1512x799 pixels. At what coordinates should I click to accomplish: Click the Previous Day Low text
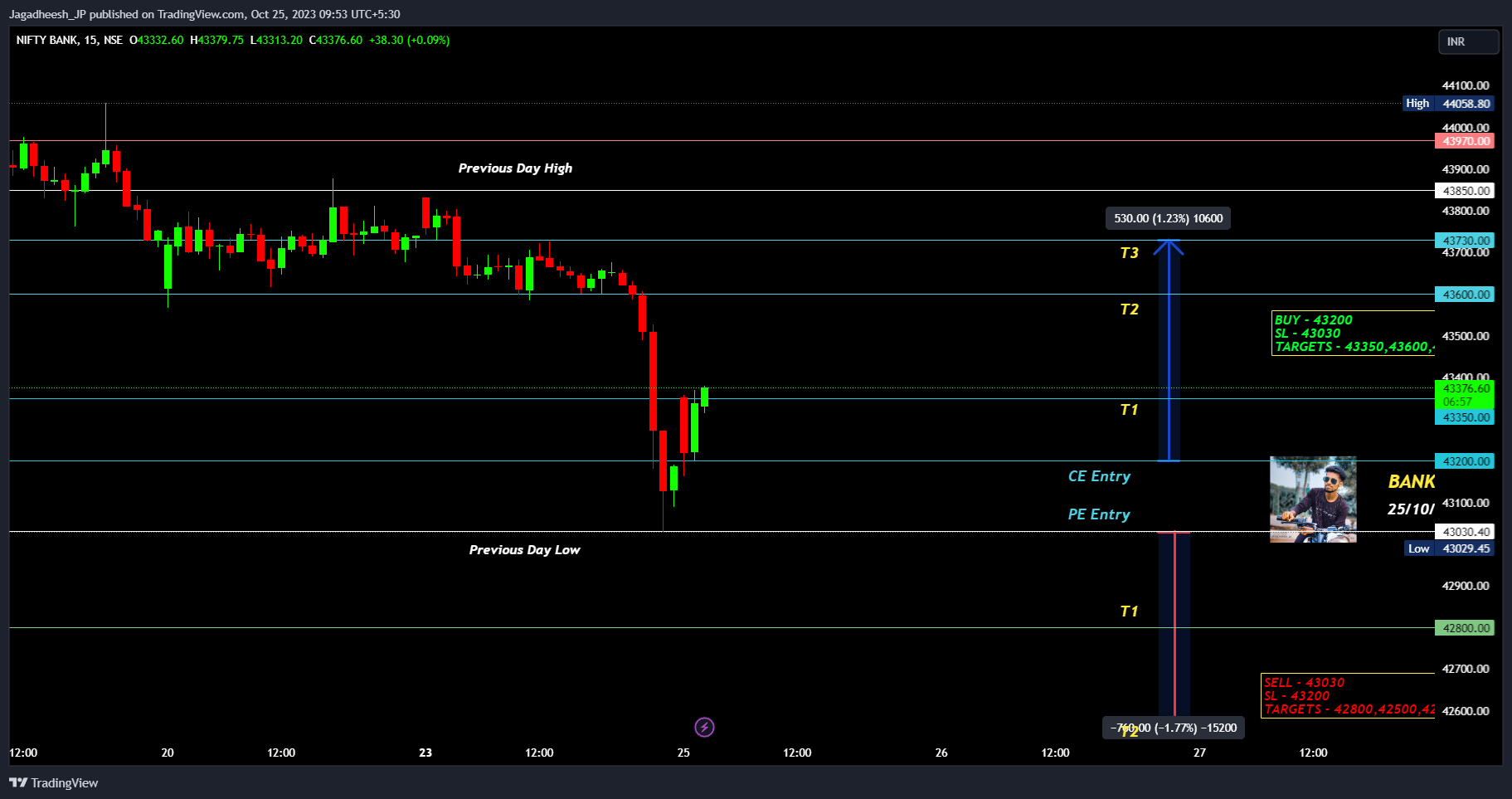coord(524,550)
